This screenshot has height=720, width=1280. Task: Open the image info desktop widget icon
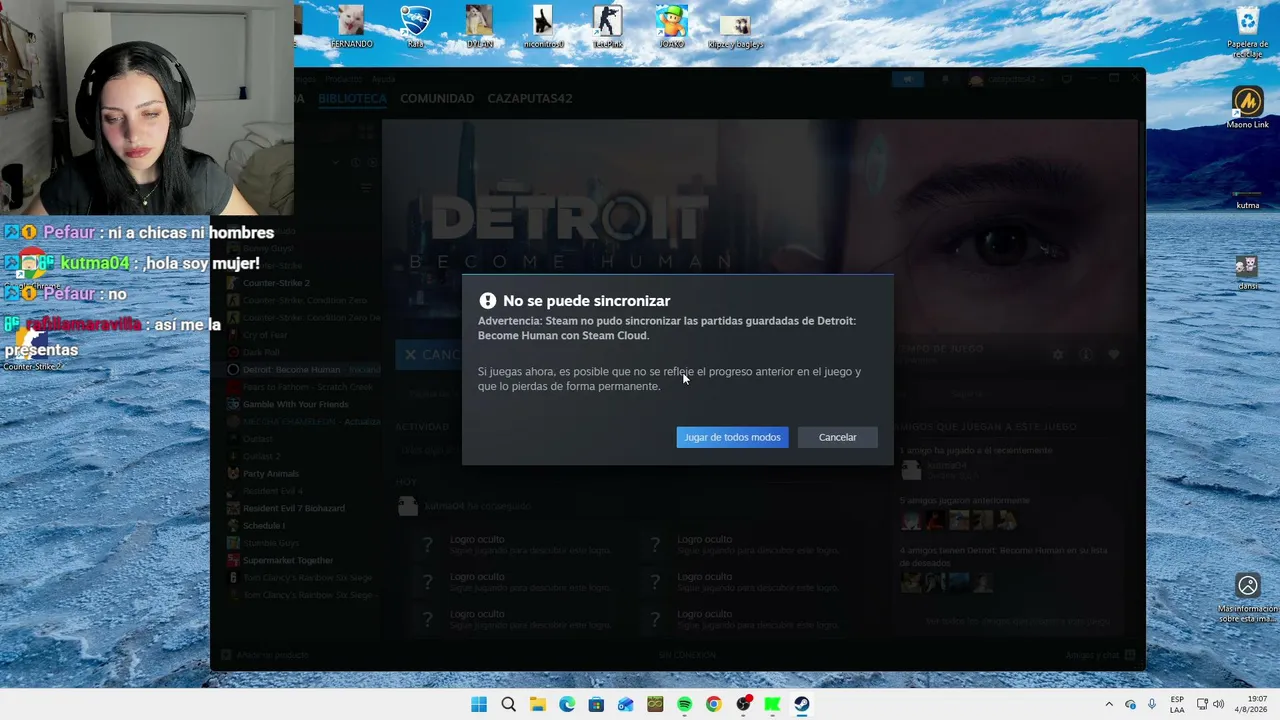pyautogui.click(x=1247, y=598)
